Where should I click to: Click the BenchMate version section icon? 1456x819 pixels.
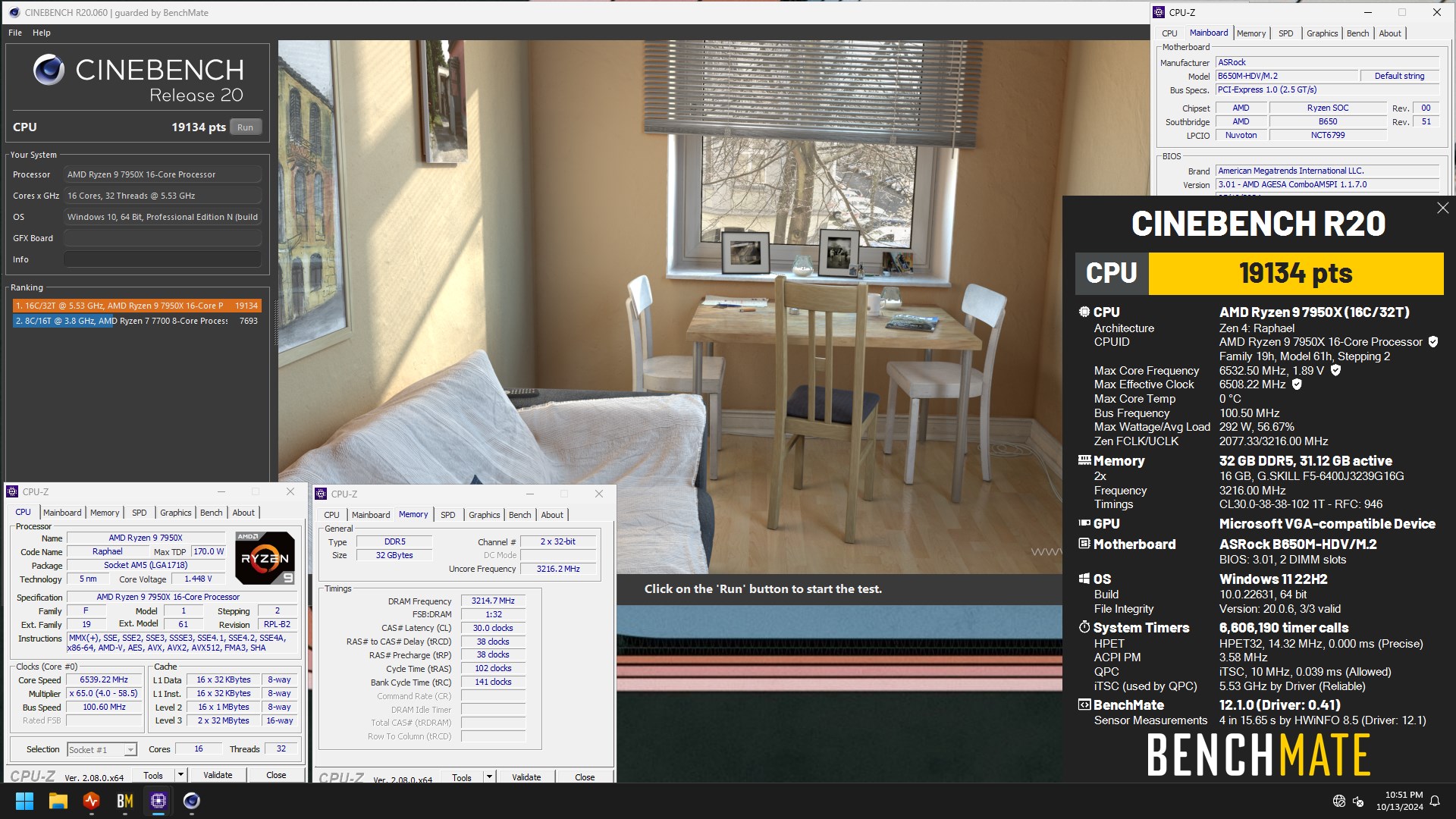(1084, 704)
